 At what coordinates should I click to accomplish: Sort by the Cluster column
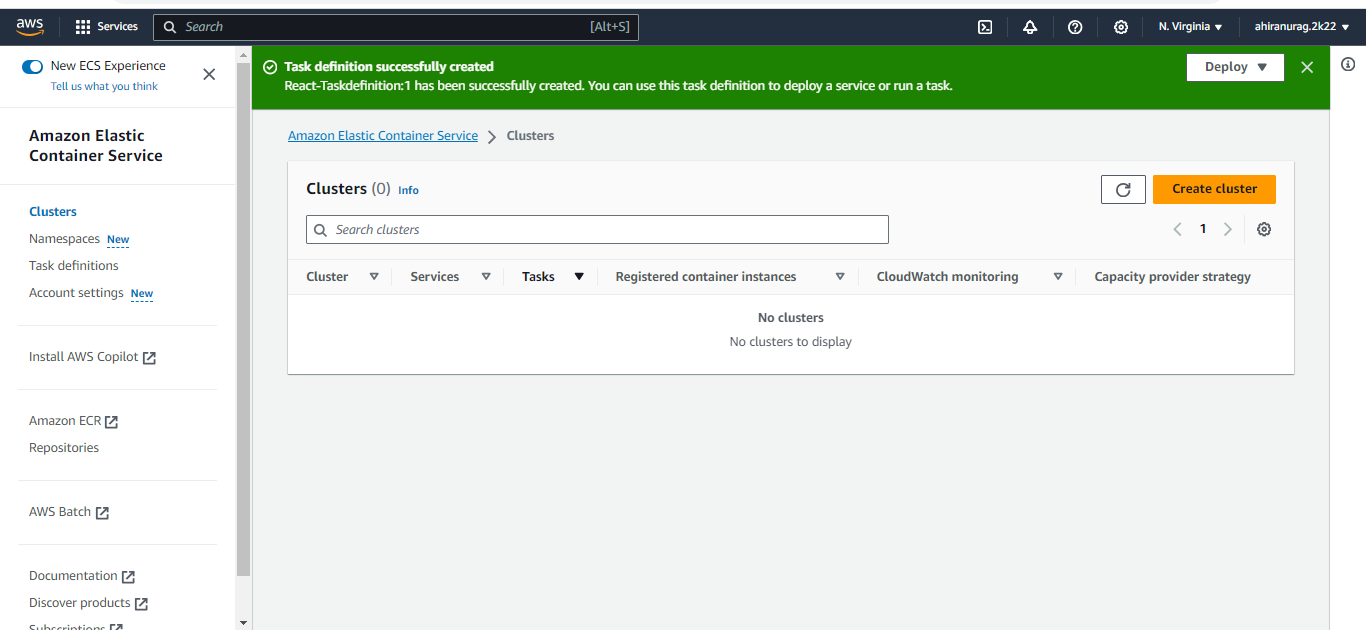point(374,277)
